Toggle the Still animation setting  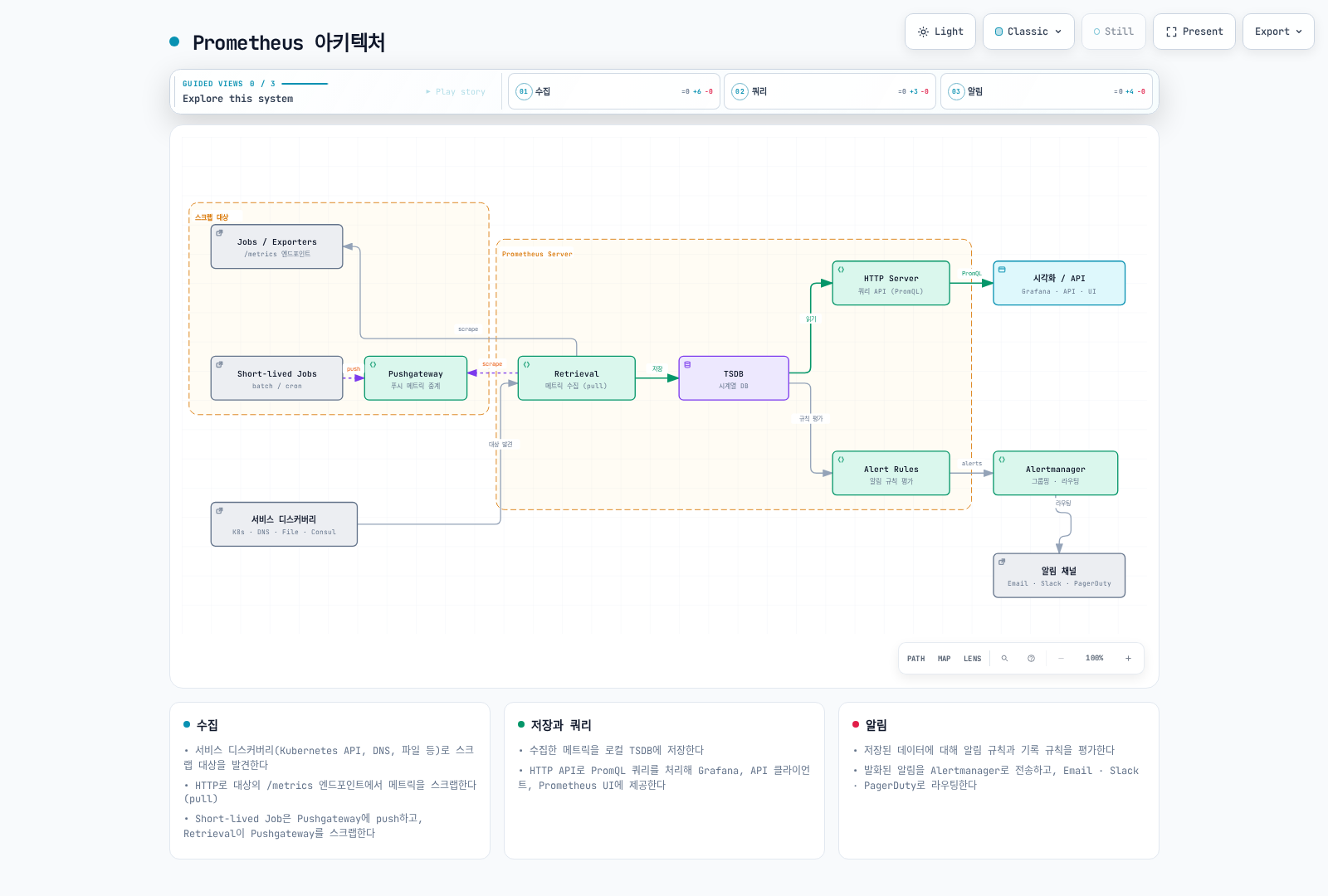(x=1114, y=32)
